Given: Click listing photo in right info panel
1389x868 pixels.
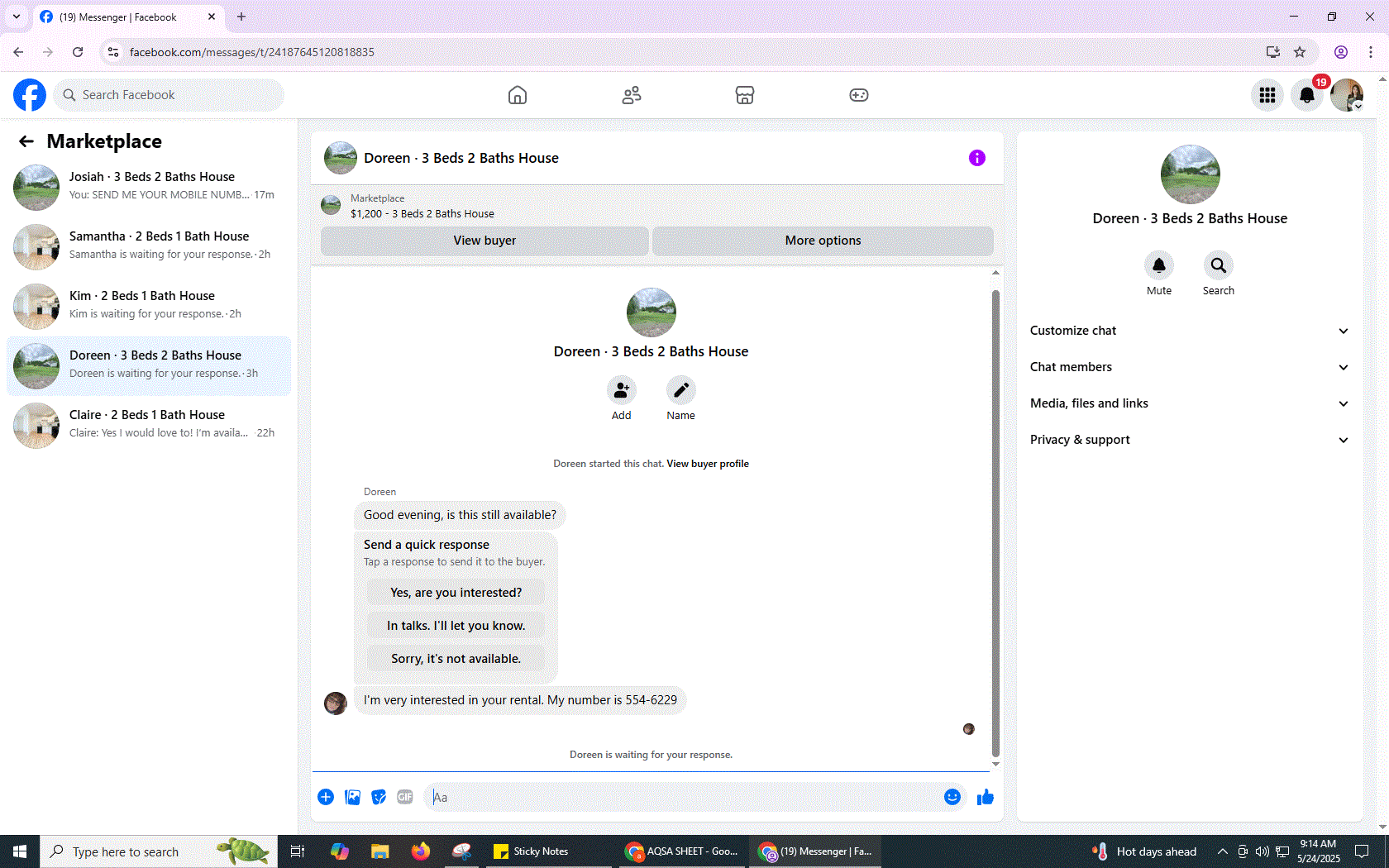Looking at the screenshot, I should pos(1191,174).
